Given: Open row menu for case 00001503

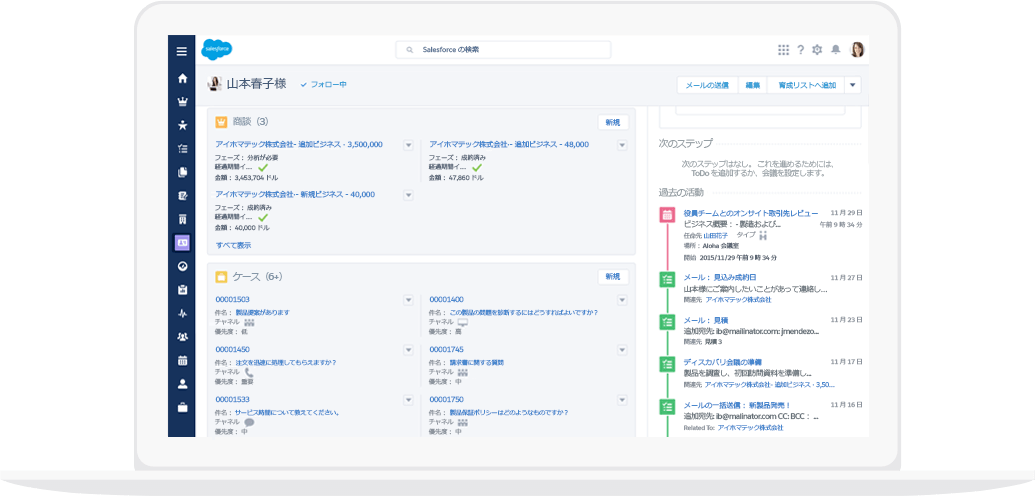Looking at the screenshot, I should (408, 300).
